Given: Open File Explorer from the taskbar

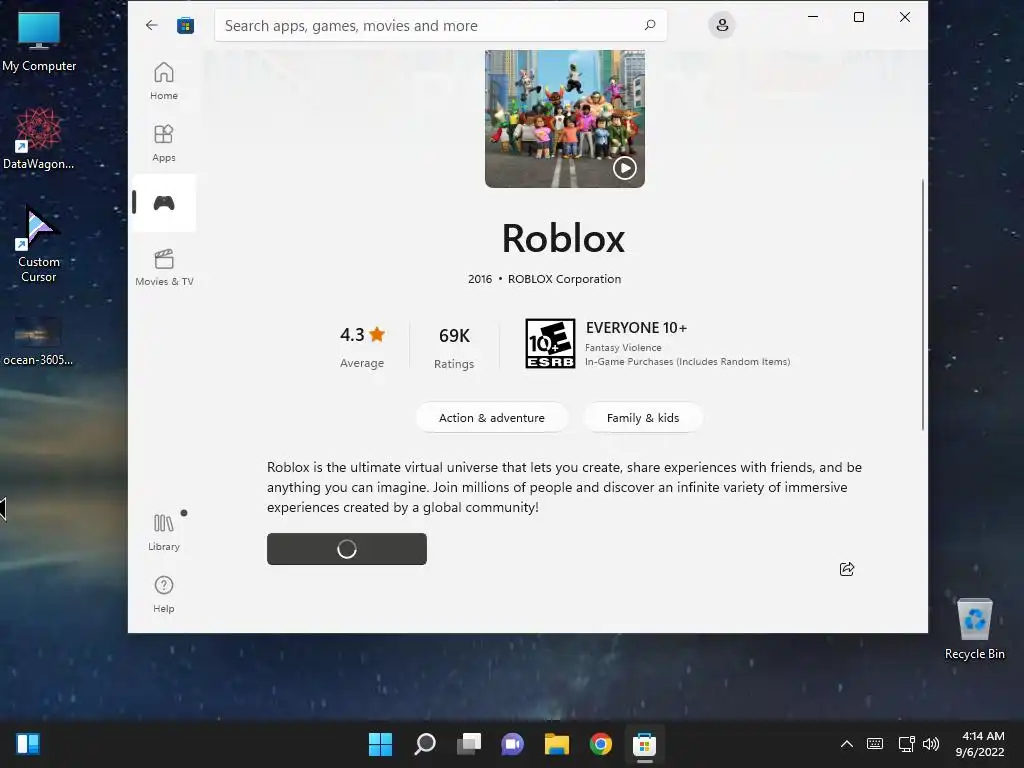Looking at the screenshot, I should coord(556,744).
